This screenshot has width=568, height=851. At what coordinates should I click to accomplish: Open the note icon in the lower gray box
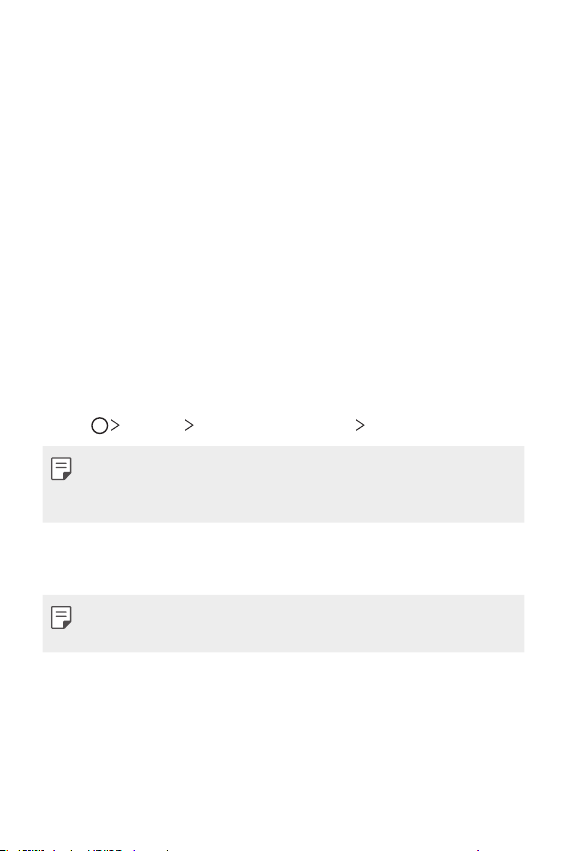[61, 617]
